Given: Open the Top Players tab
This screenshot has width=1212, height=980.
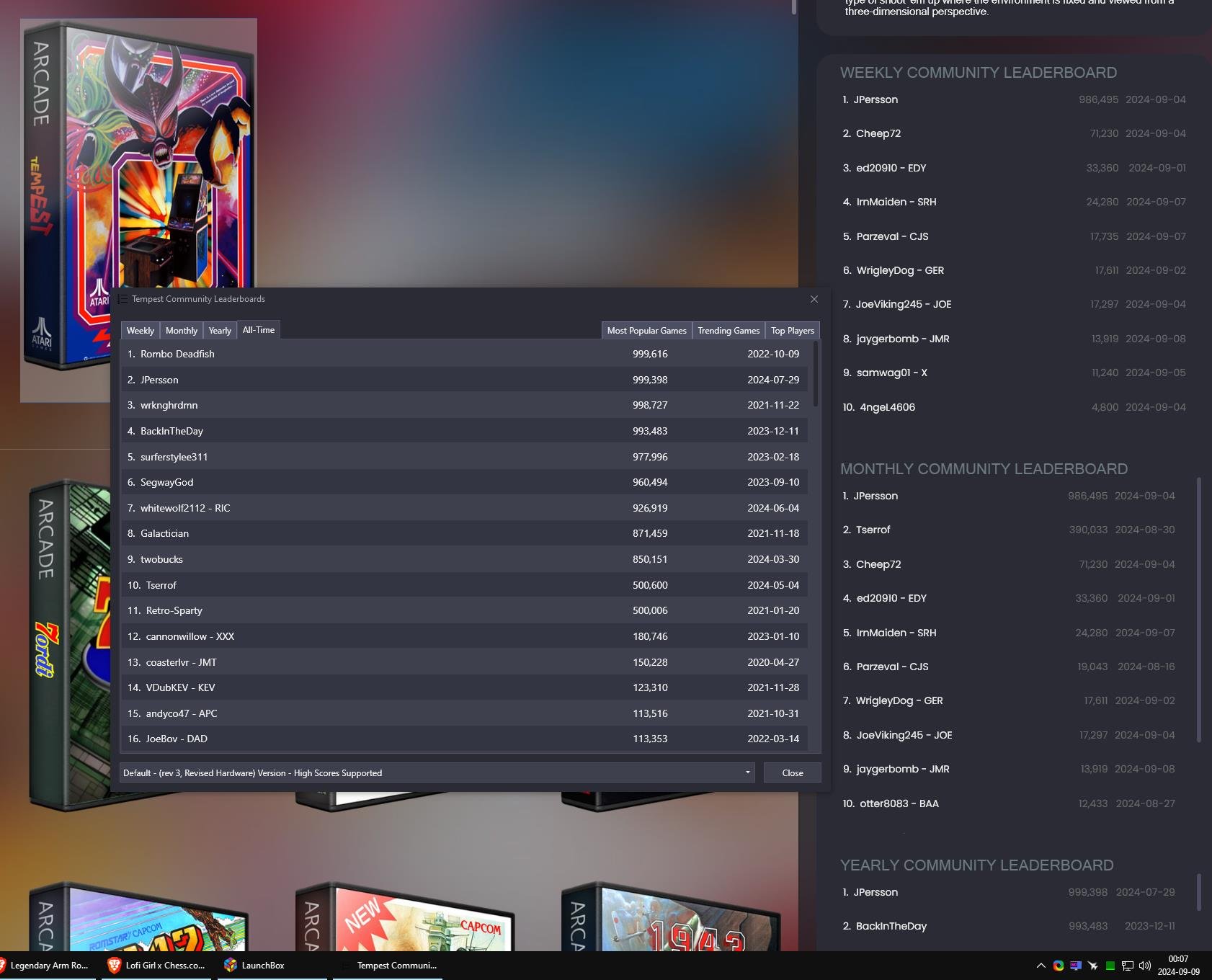Looking at the screenshot, I should coord(793,331).
